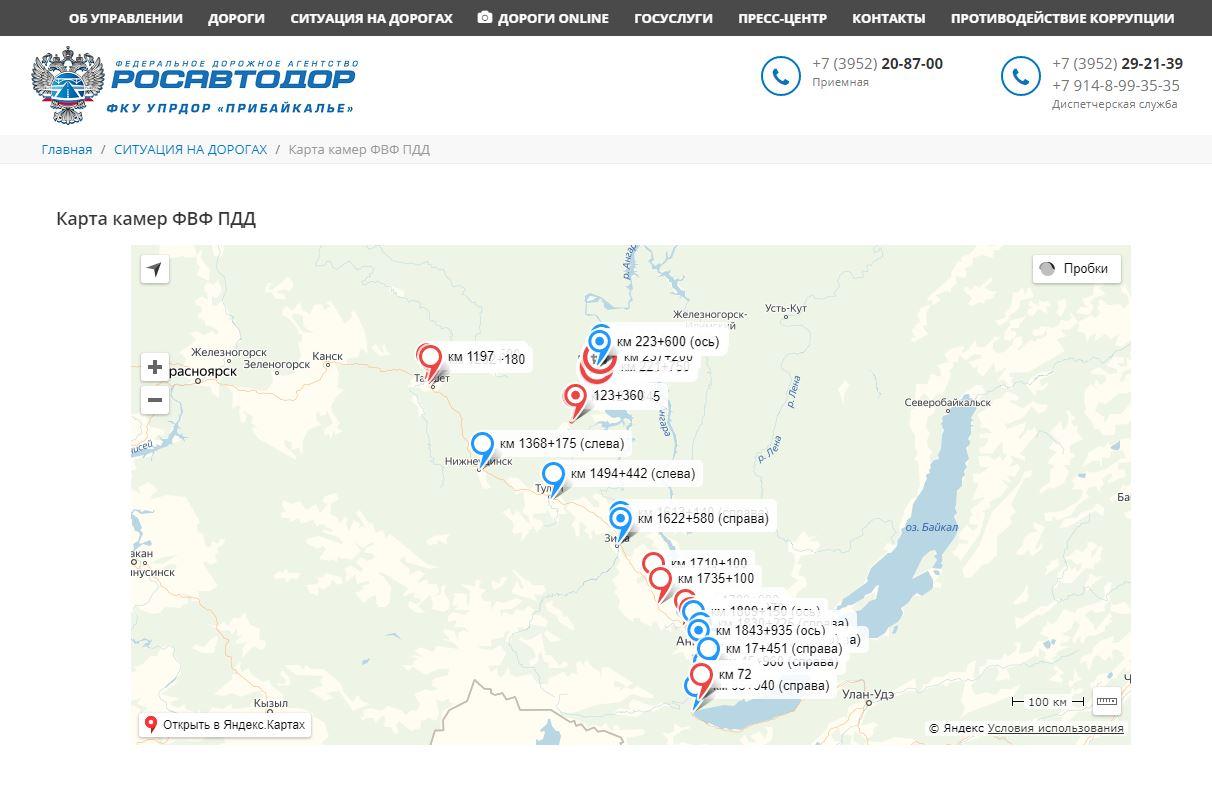Go to Главная breadcrumb link
1212x786 pixels.
click(67, 149)
